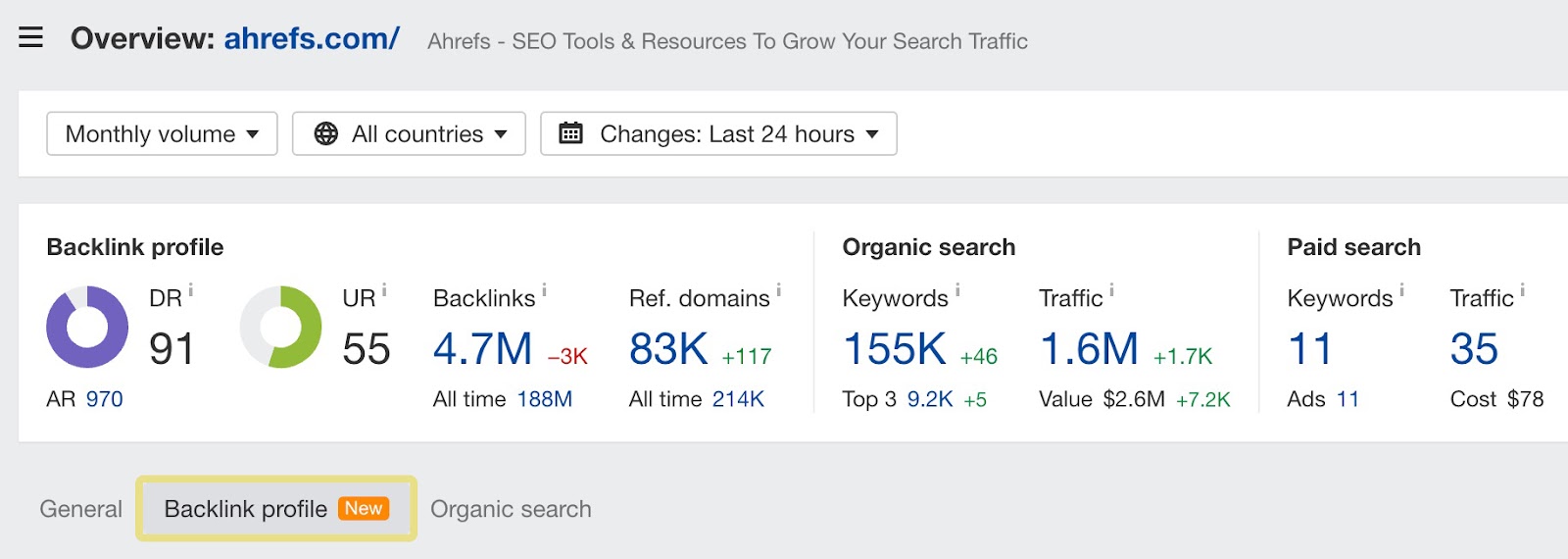Click the green UR donut chart
The width and height of the screenshot is (1568, 559).
point(281,328)
